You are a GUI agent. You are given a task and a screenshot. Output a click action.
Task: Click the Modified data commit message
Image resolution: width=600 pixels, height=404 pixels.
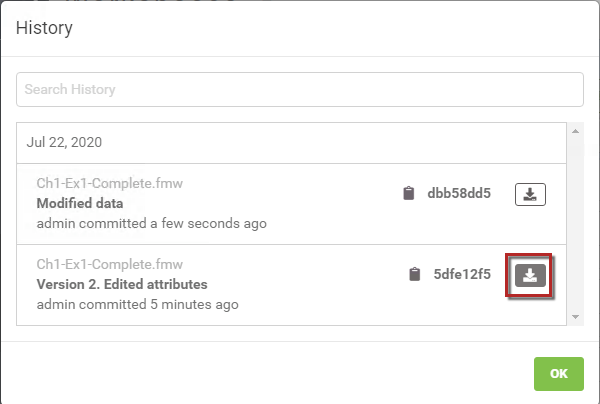[x=80, y=203]
